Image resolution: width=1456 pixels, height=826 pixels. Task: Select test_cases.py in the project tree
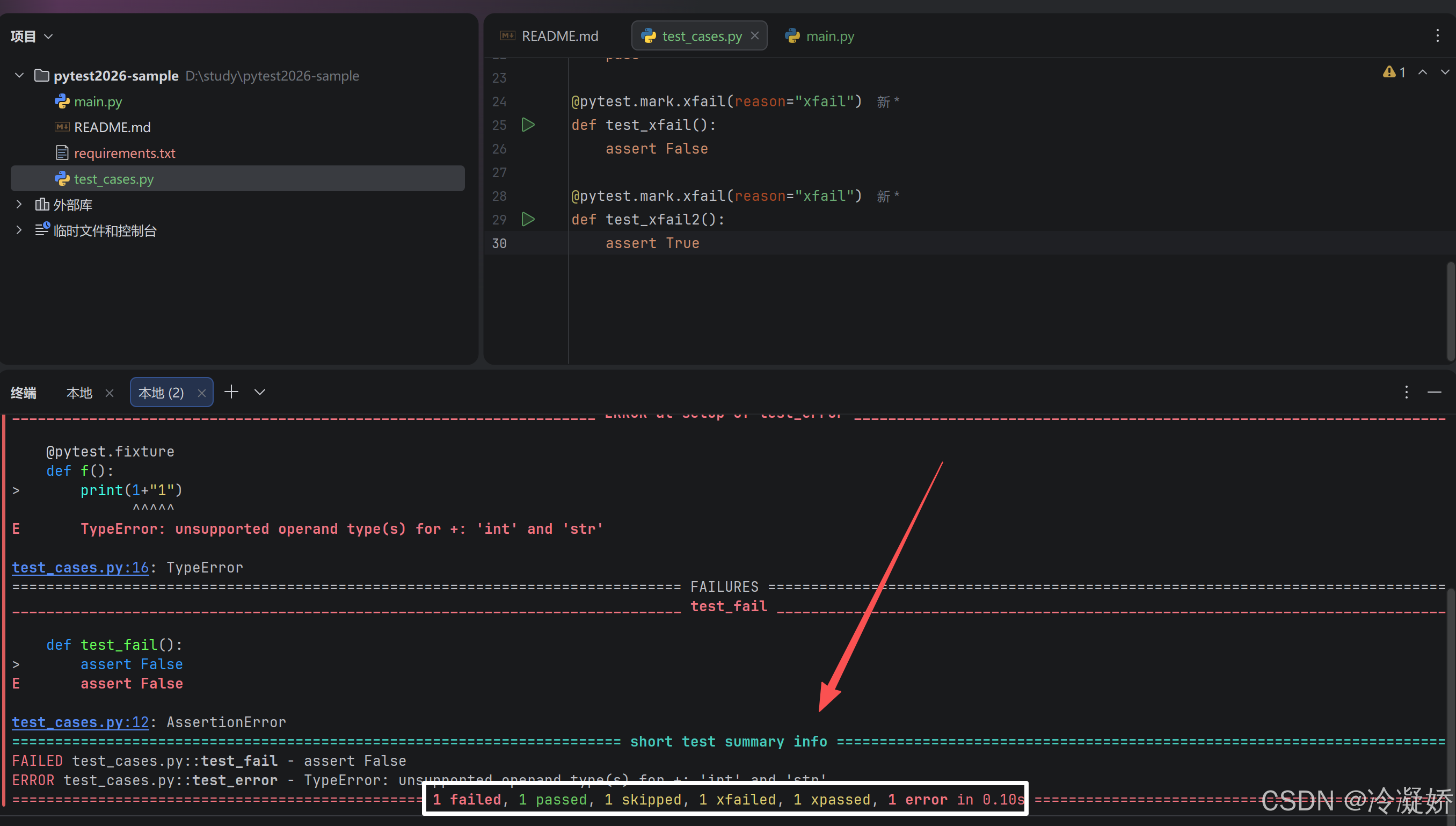tap(237, 179)
